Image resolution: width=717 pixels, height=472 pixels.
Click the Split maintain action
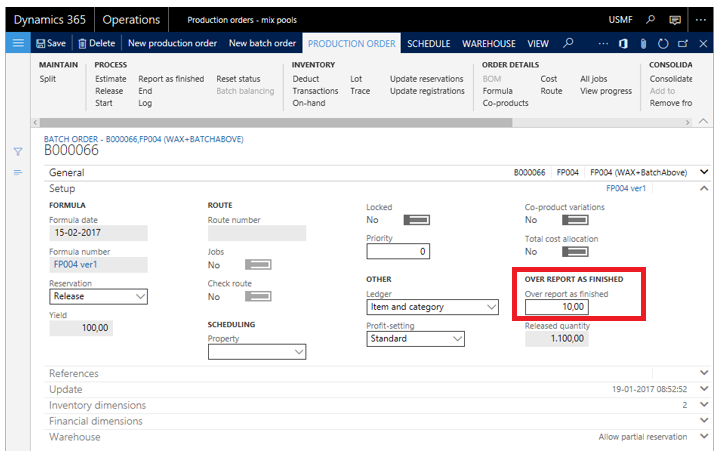click(x=48, y=79)
